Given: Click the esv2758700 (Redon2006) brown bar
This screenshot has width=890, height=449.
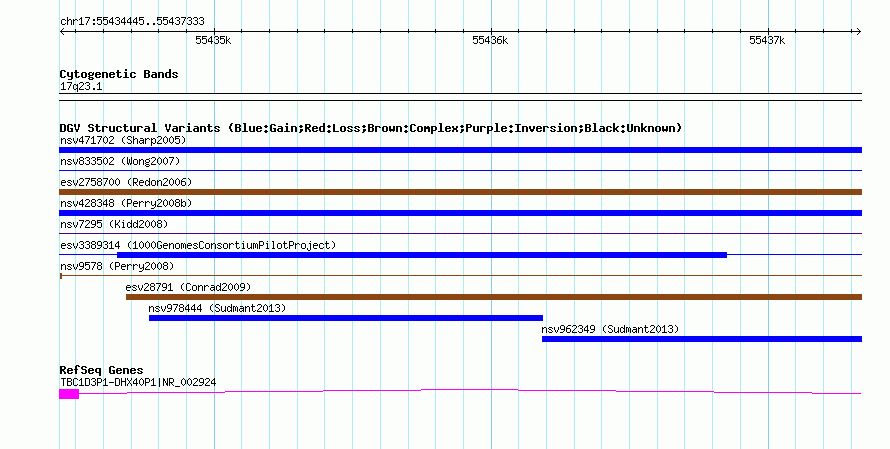Looking at the screenshot, I should point(460,192).
